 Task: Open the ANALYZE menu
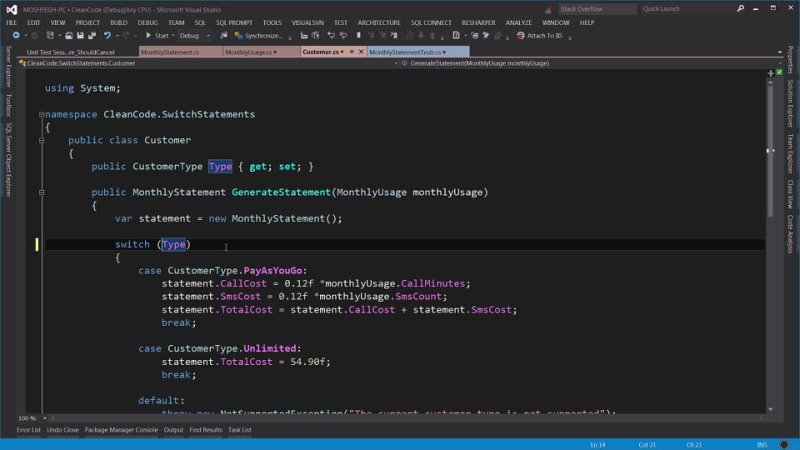click(518, 22)
